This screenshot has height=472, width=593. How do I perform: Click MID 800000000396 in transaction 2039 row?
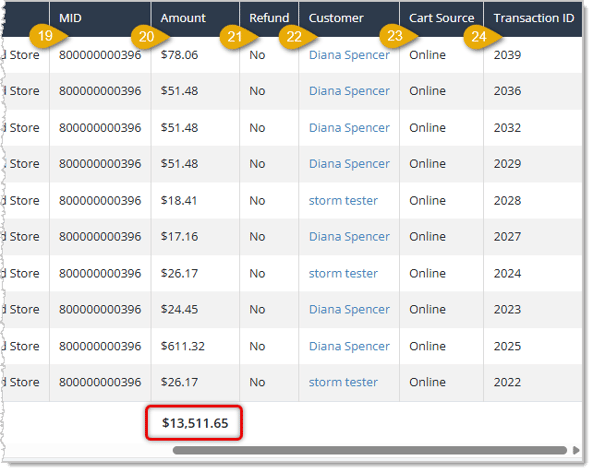pos(100,55)
